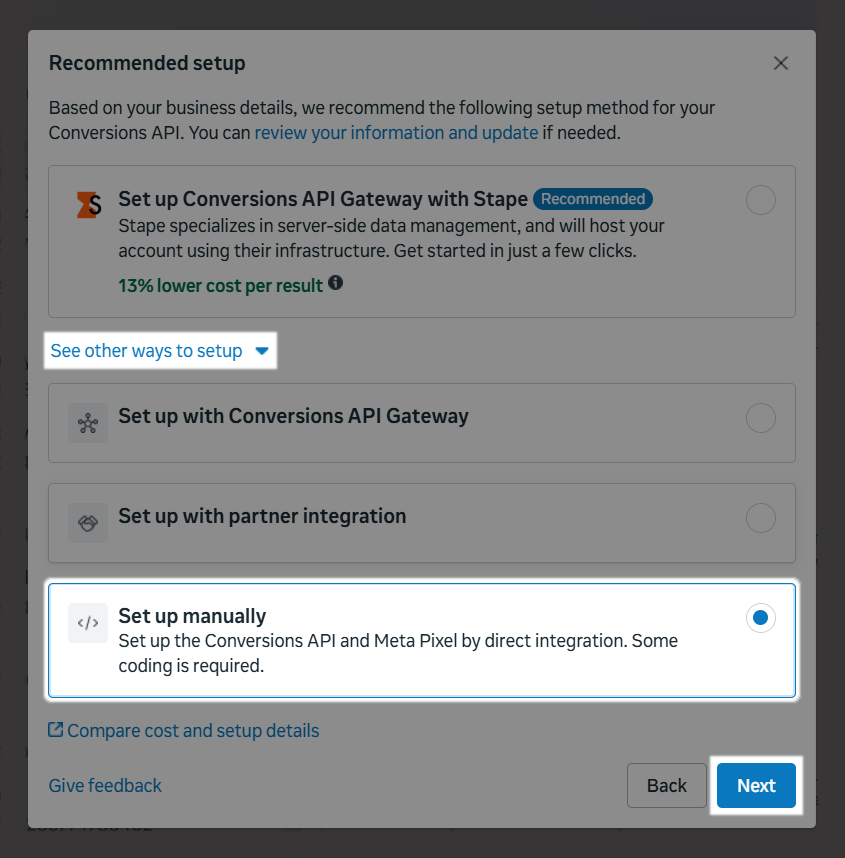The width and height of the screenshot is (845, 858).
Task: Select the Conversions API Gateway radio button
Action: click(x=761, y=418)
